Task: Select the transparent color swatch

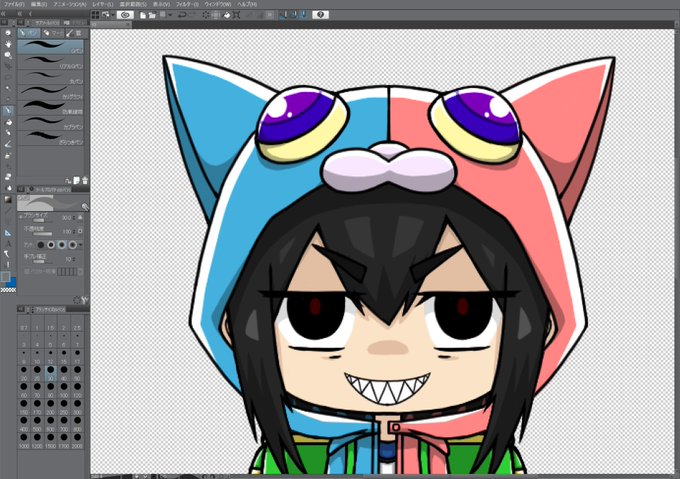Action: pyautogui.click(x=8, y=290)
